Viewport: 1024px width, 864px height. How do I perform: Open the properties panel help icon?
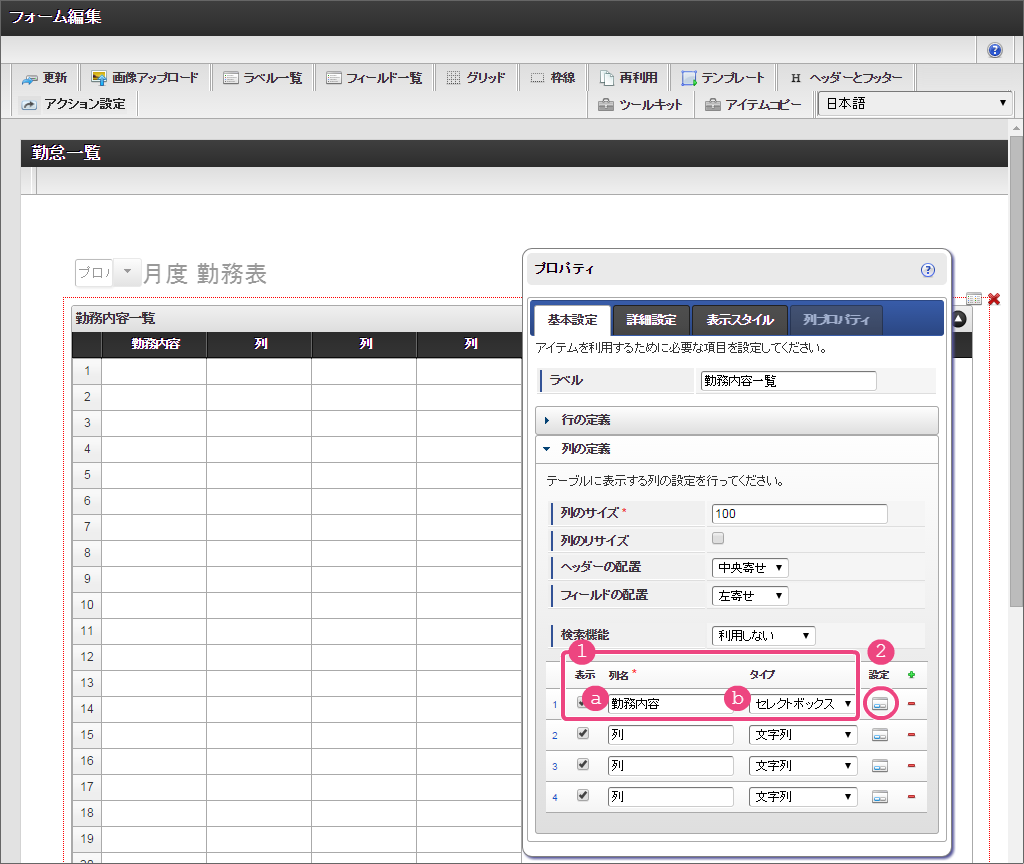click(927, 270)
